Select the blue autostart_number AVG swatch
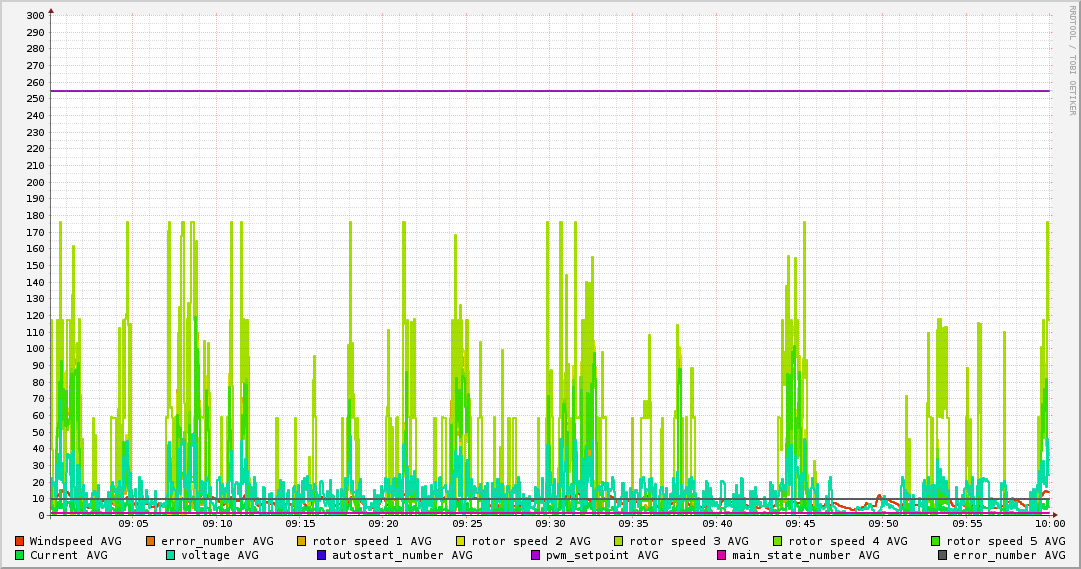 [322, 555]
